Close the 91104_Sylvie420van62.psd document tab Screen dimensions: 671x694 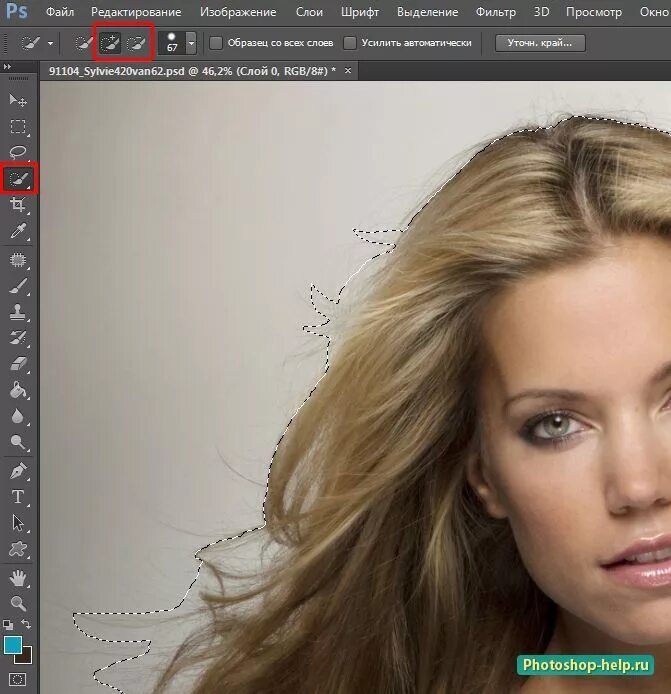click(x=348, y=70)
